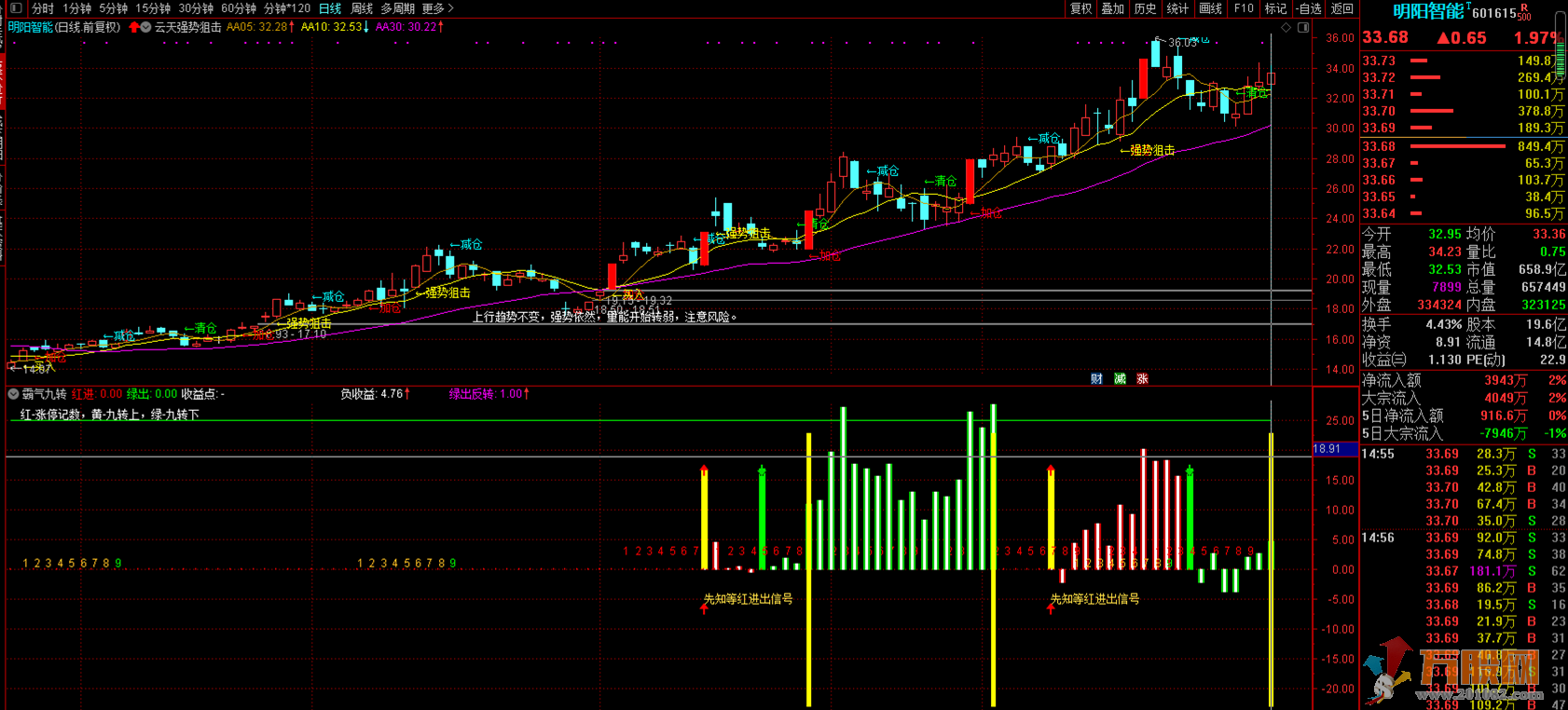Screen dimensions: 1568x710
Task: Open the 复权 adjustment menu
Action: pos(1080,8)
